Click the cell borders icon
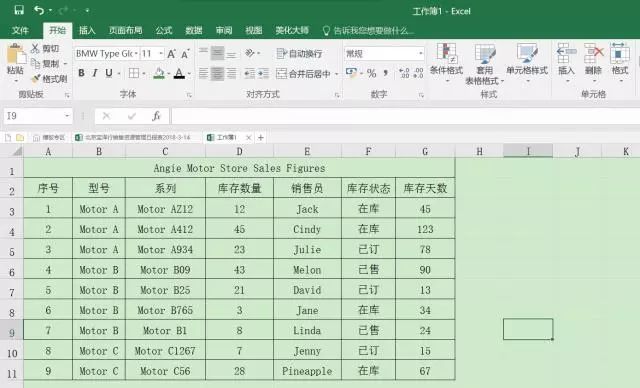The width and height of the screenshot is (640, 388). point(133,73)
